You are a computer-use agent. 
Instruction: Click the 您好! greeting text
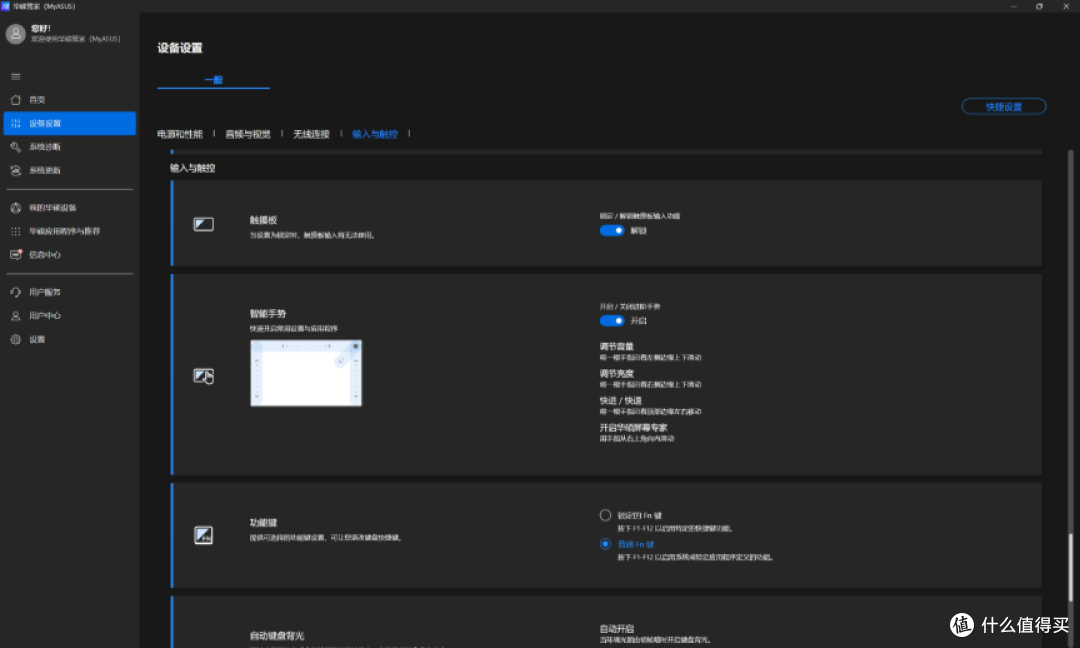[x=41, y=28]
